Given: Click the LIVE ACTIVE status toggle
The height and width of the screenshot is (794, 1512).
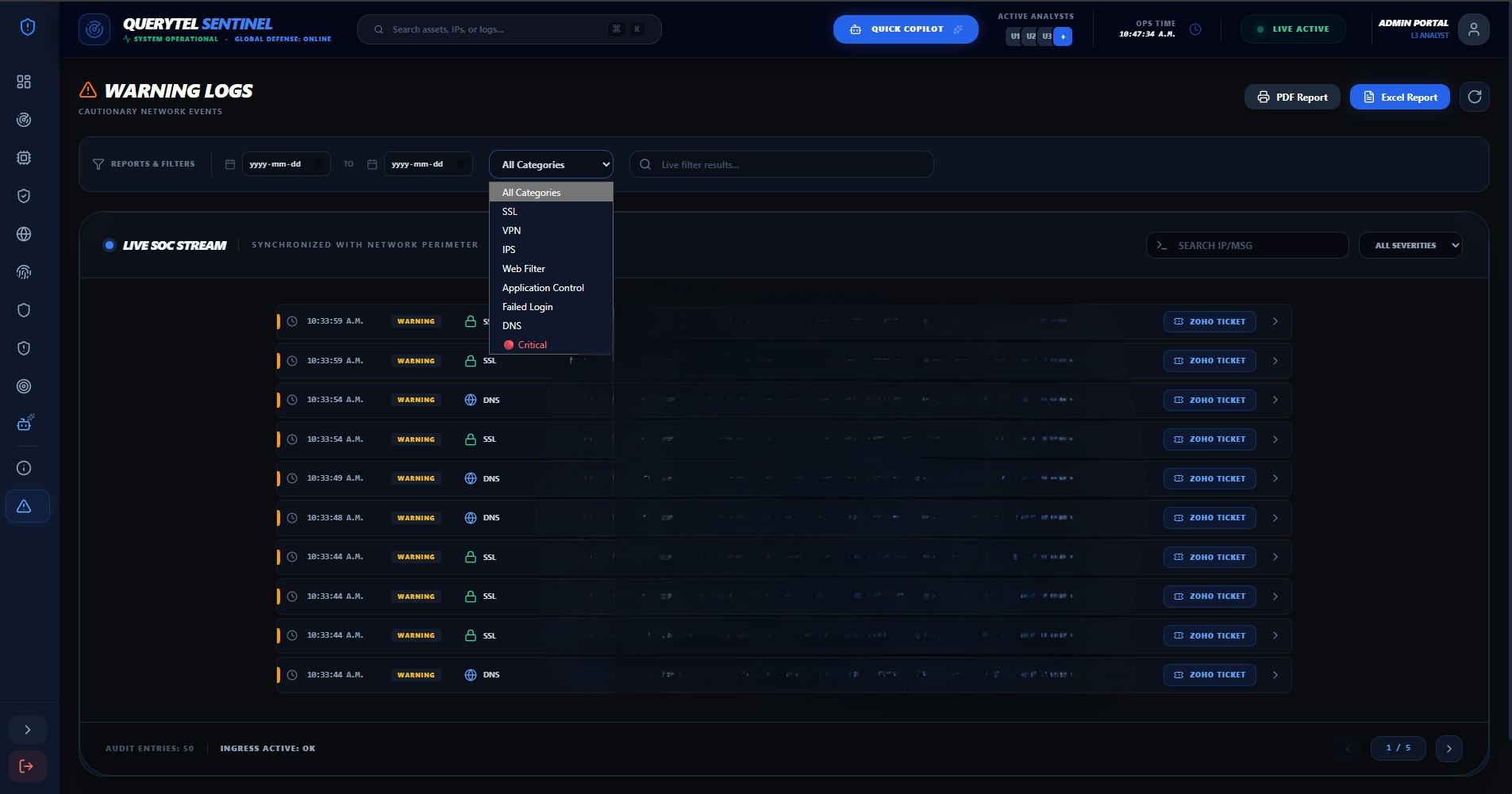Looking at the screenshot, I should click(1291, 29).
